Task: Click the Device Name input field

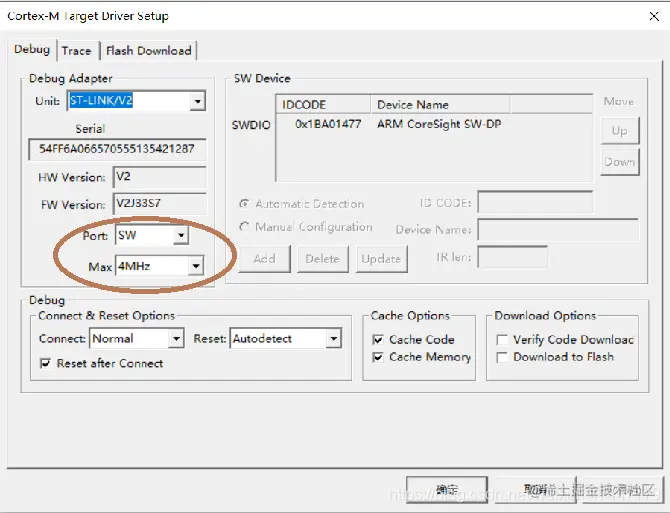Action: pyautogui.click(x=558, y=230)
